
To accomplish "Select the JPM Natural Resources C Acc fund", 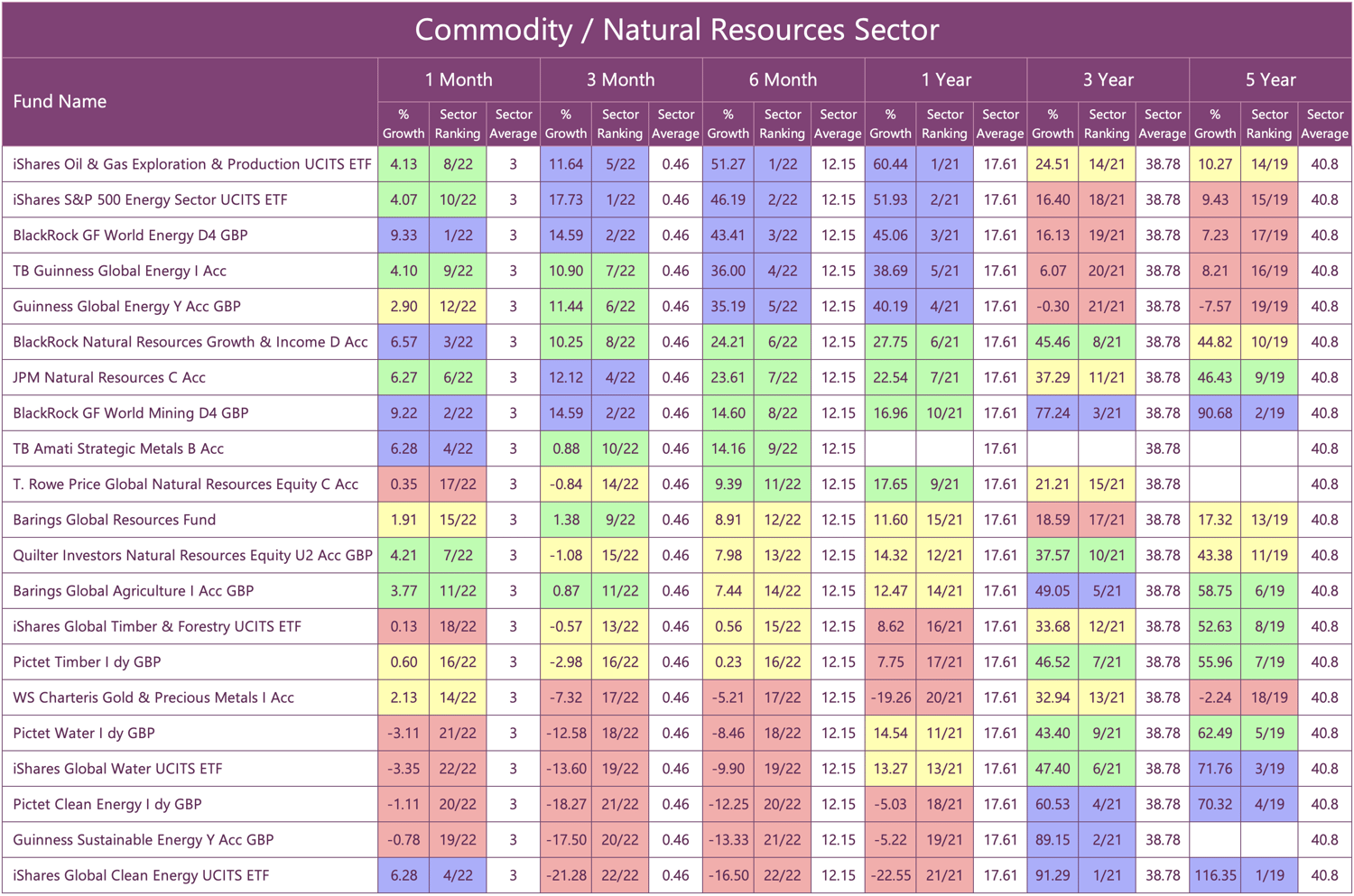I will click(x=109, y=377).
